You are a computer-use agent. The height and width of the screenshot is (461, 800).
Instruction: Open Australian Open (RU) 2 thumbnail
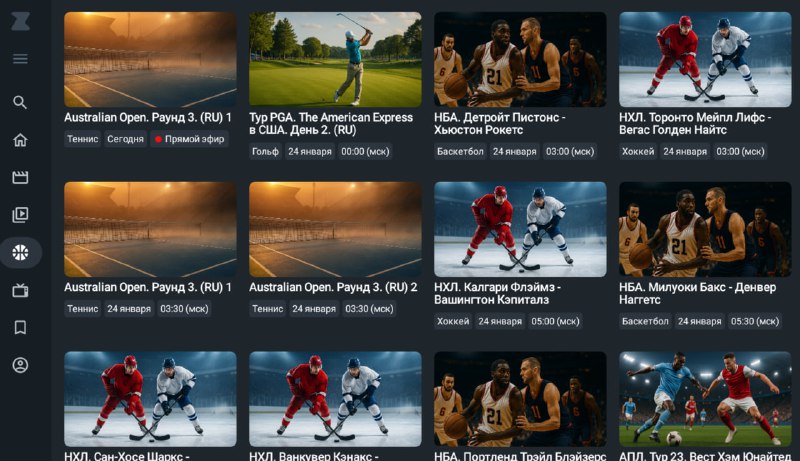(335, 229)
